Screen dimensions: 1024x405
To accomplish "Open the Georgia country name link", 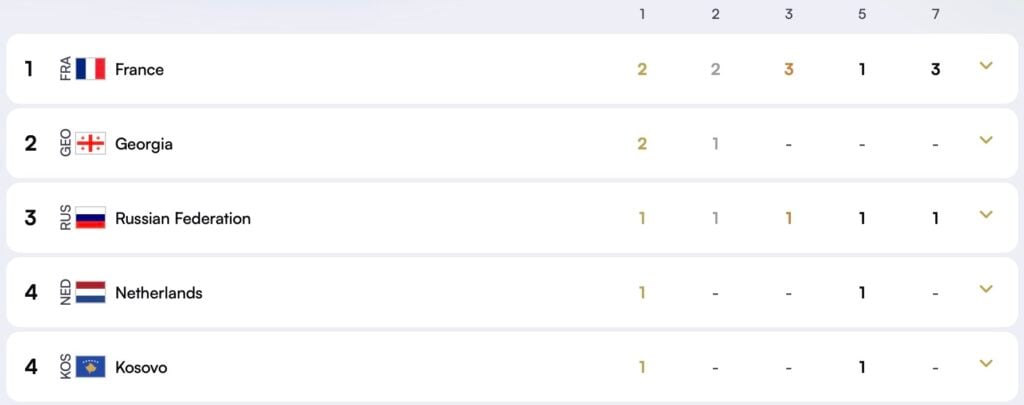I will click(x=144, y=144).
